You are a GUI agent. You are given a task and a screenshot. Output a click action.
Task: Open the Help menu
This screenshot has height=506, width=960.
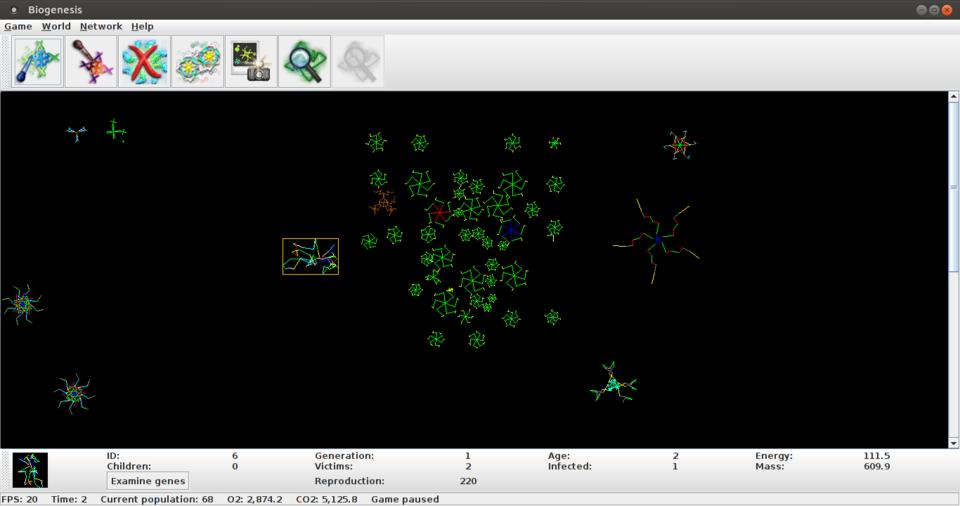point(142,26)
